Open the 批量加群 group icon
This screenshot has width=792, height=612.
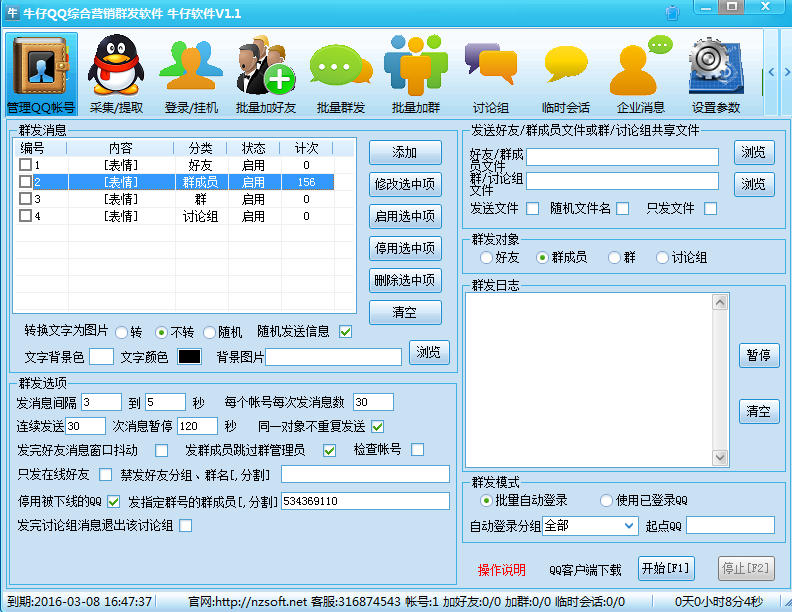[x=416, y=74]
